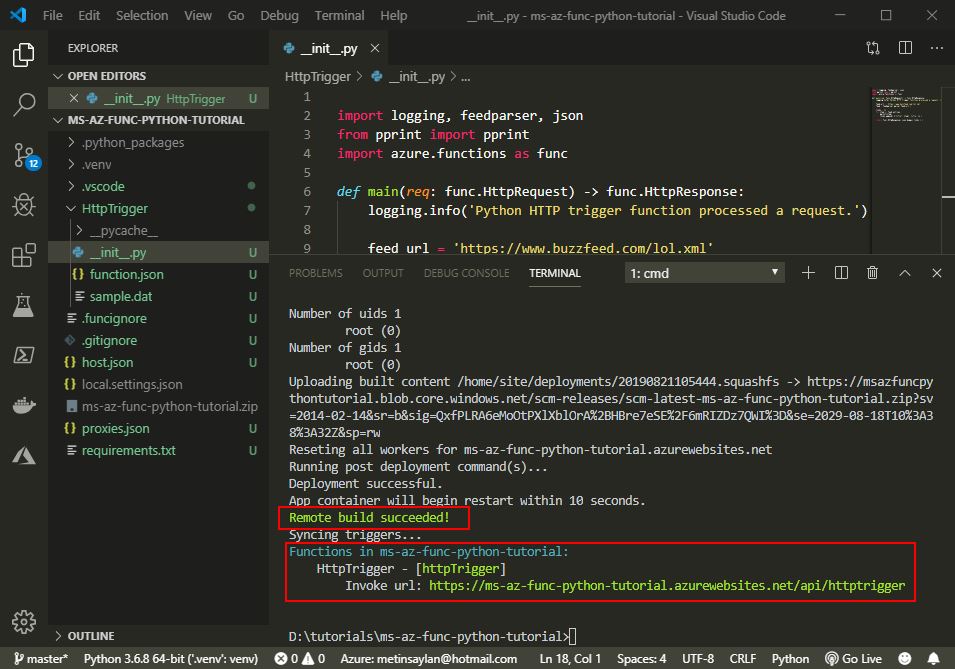This screenshot has width=955, height=669.
Task: Open the Search view in activity bar
Action: [x=24, y=104]
